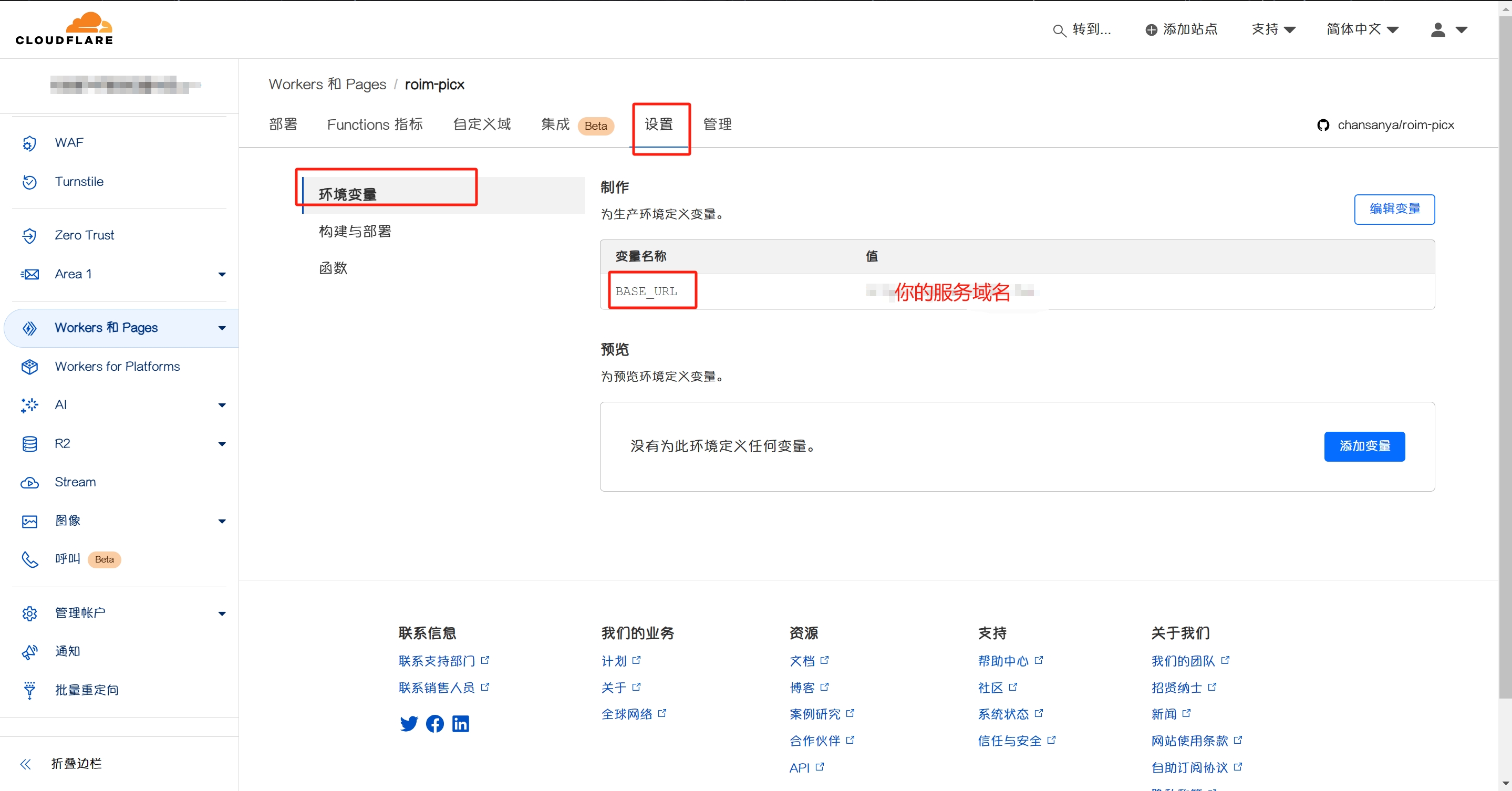Expand the 管理帐户 submenu arrow
1512x791 pixels.
point(221,613)
